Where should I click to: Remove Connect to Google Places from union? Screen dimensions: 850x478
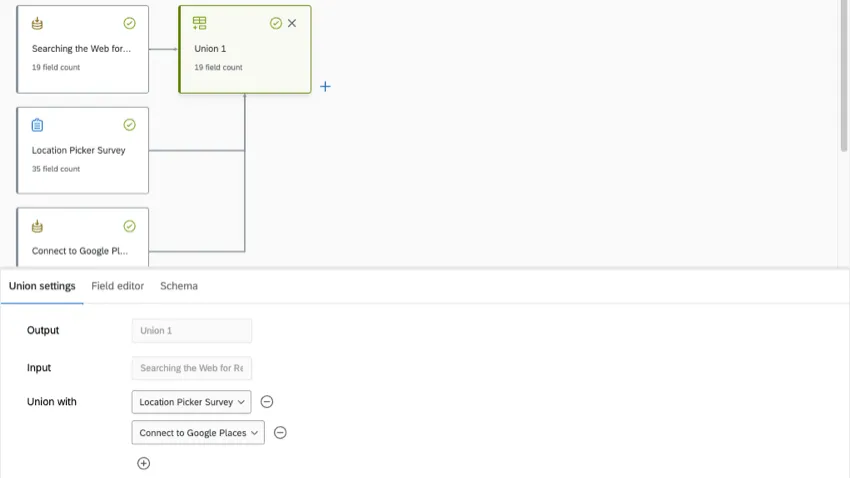pos(280,432)
